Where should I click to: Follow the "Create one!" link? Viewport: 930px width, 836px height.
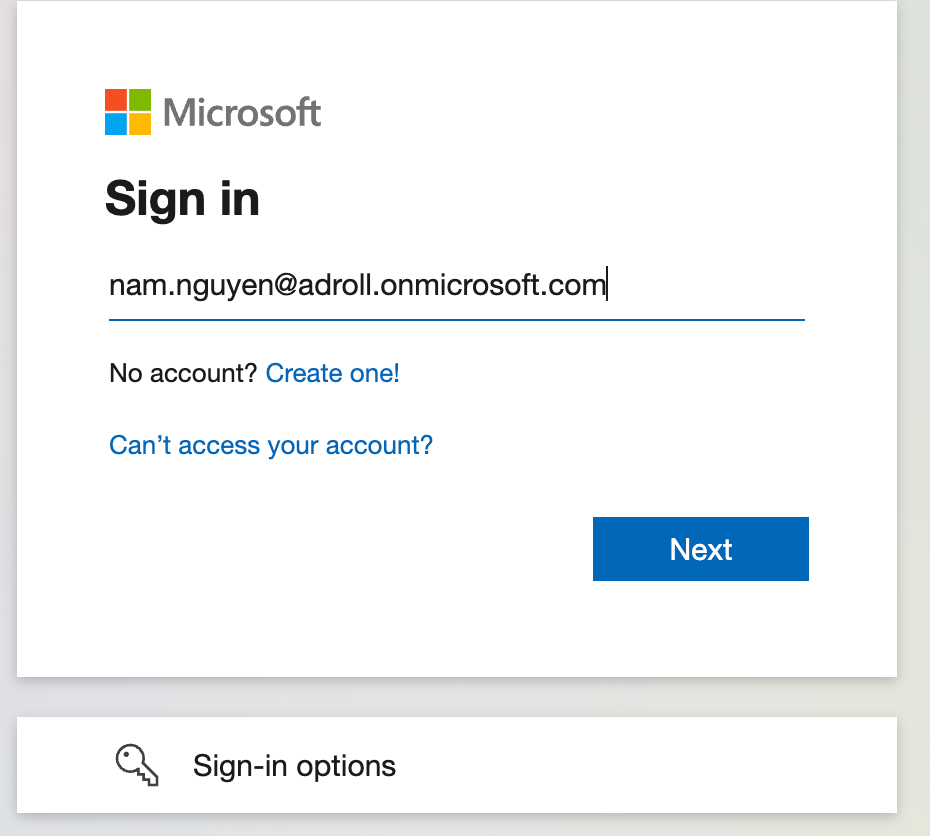pyautogui.click(x=332, y=374)
